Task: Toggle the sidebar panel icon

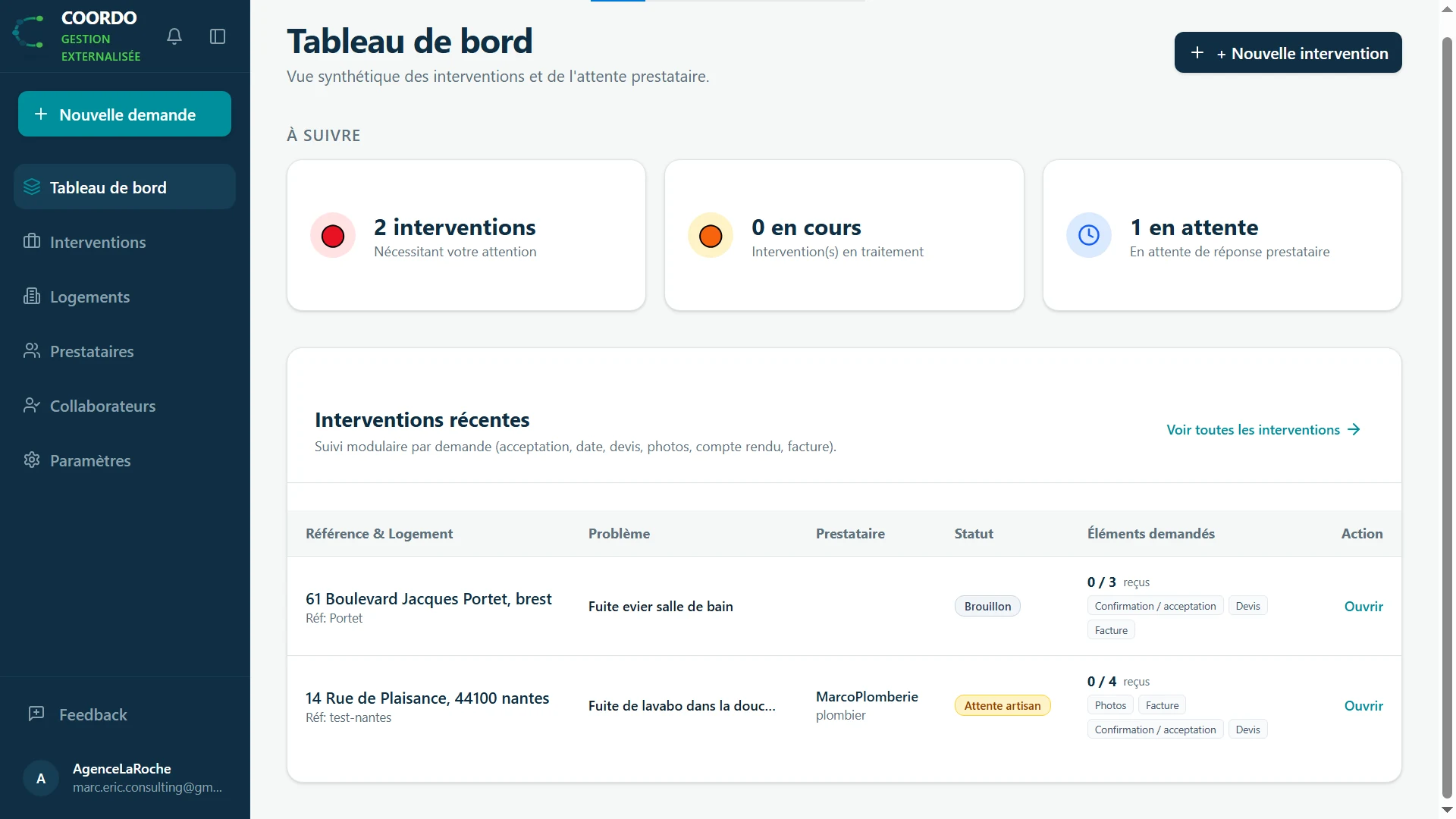Action: 218,36
